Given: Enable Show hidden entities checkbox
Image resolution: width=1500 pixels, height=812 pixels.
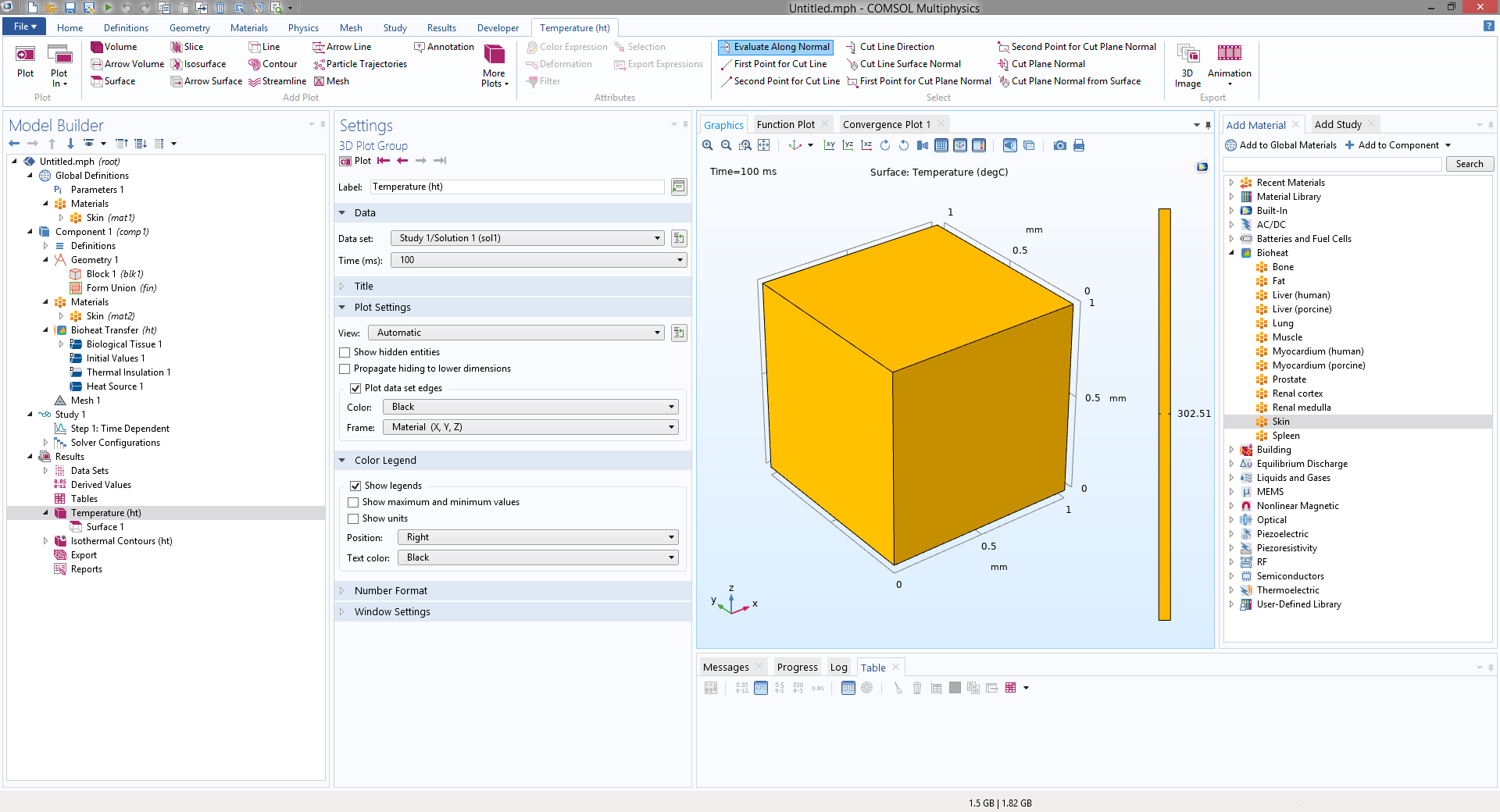Looking at the screenshot, I should pos(345,352).
